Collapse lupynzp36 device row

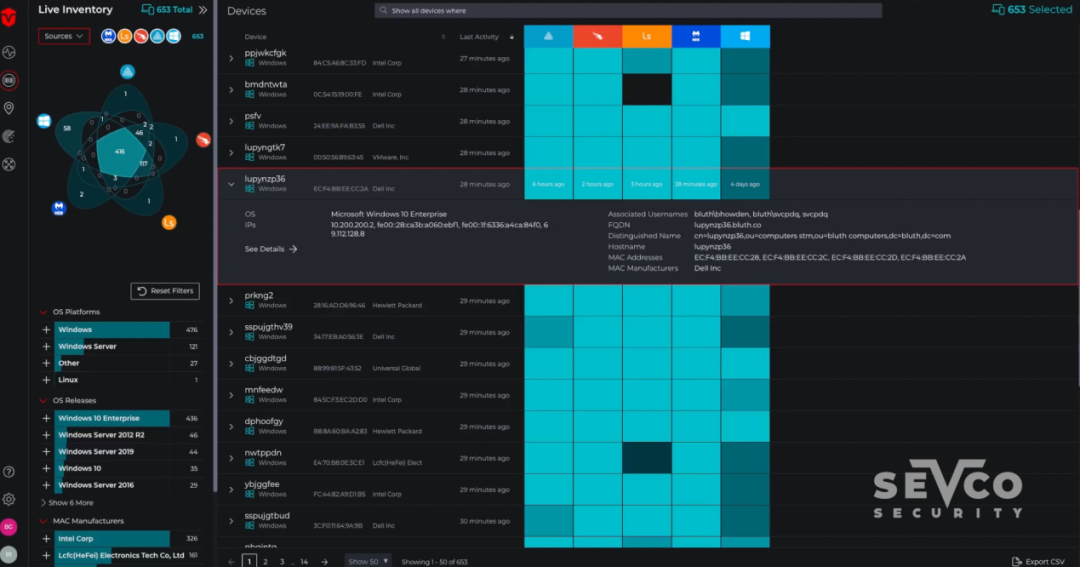coord(231,184)
